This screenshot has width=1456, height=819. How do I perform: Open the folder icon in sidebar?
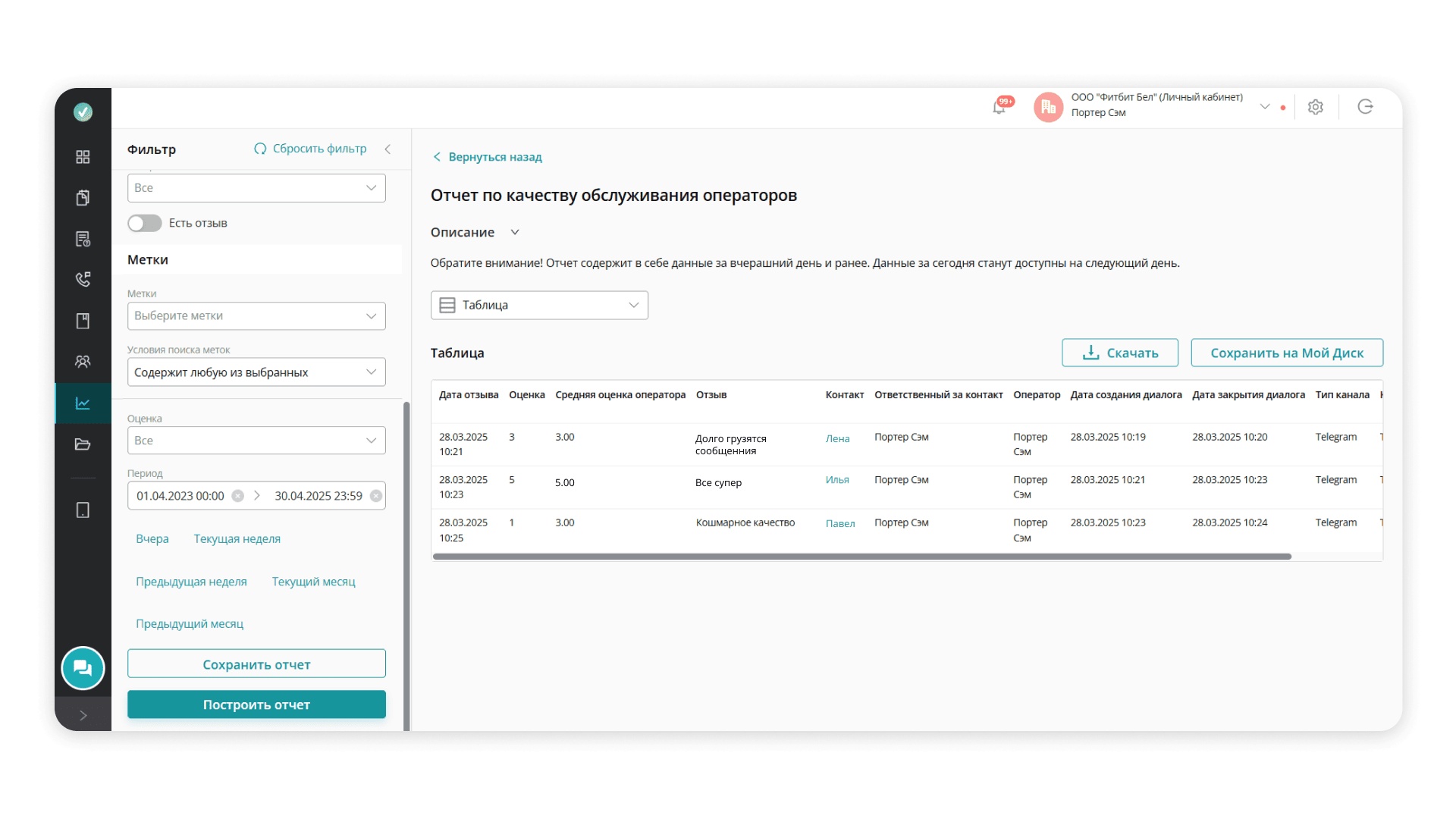tap(83, 444)
